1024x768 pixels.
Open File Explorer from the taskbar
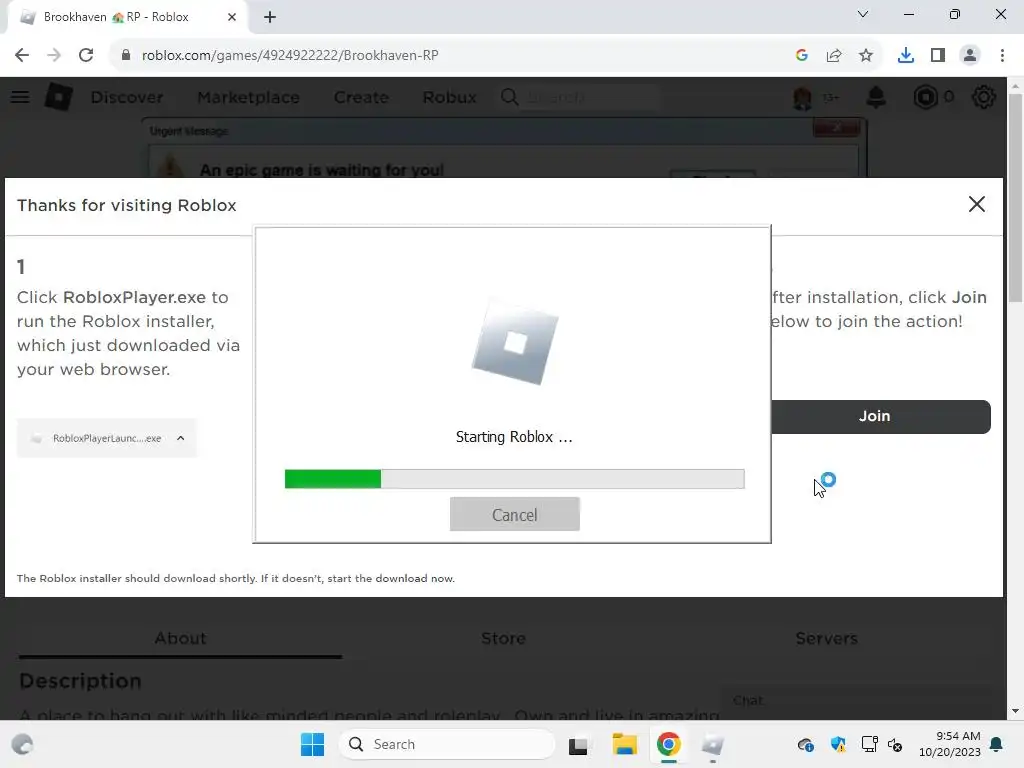pos(624,744)
